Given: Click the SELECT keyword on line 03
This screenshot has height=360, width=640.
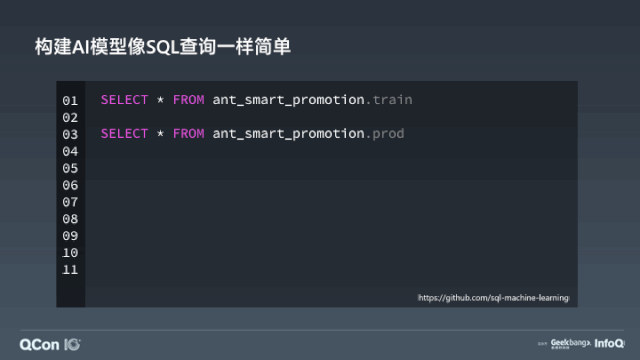Looking at the screenshot, I should [124, 133].
